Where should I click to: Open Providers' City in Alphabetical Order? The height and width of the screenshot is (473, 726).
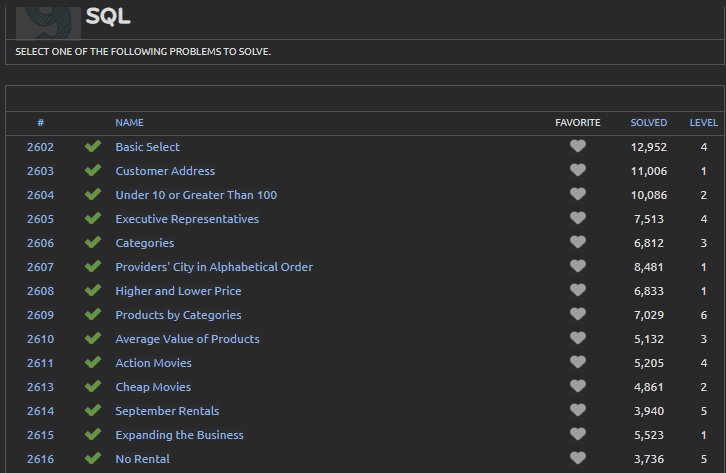coord(214,268)
